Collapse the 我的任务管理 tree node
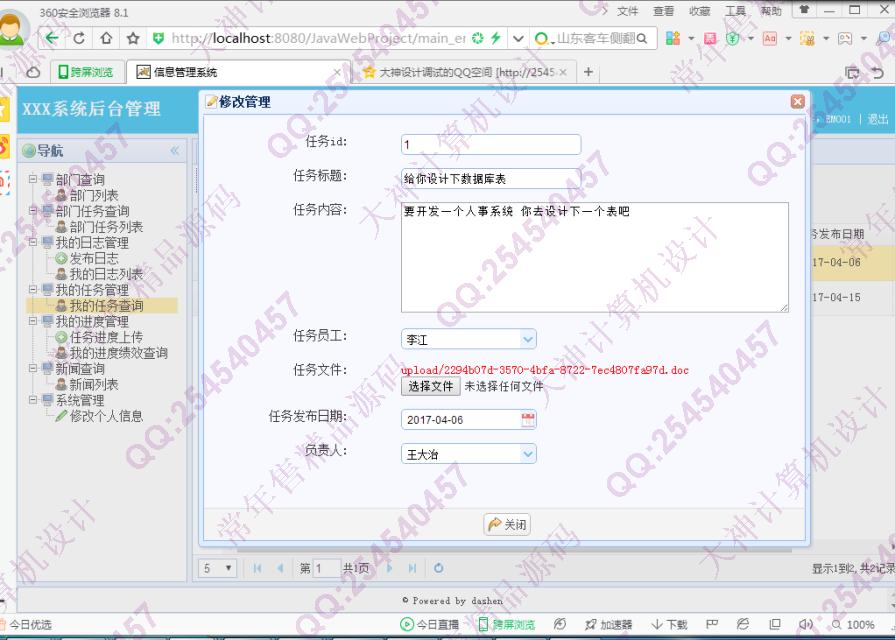The width and height of the screenshot is (895, 640). point(33,289)
